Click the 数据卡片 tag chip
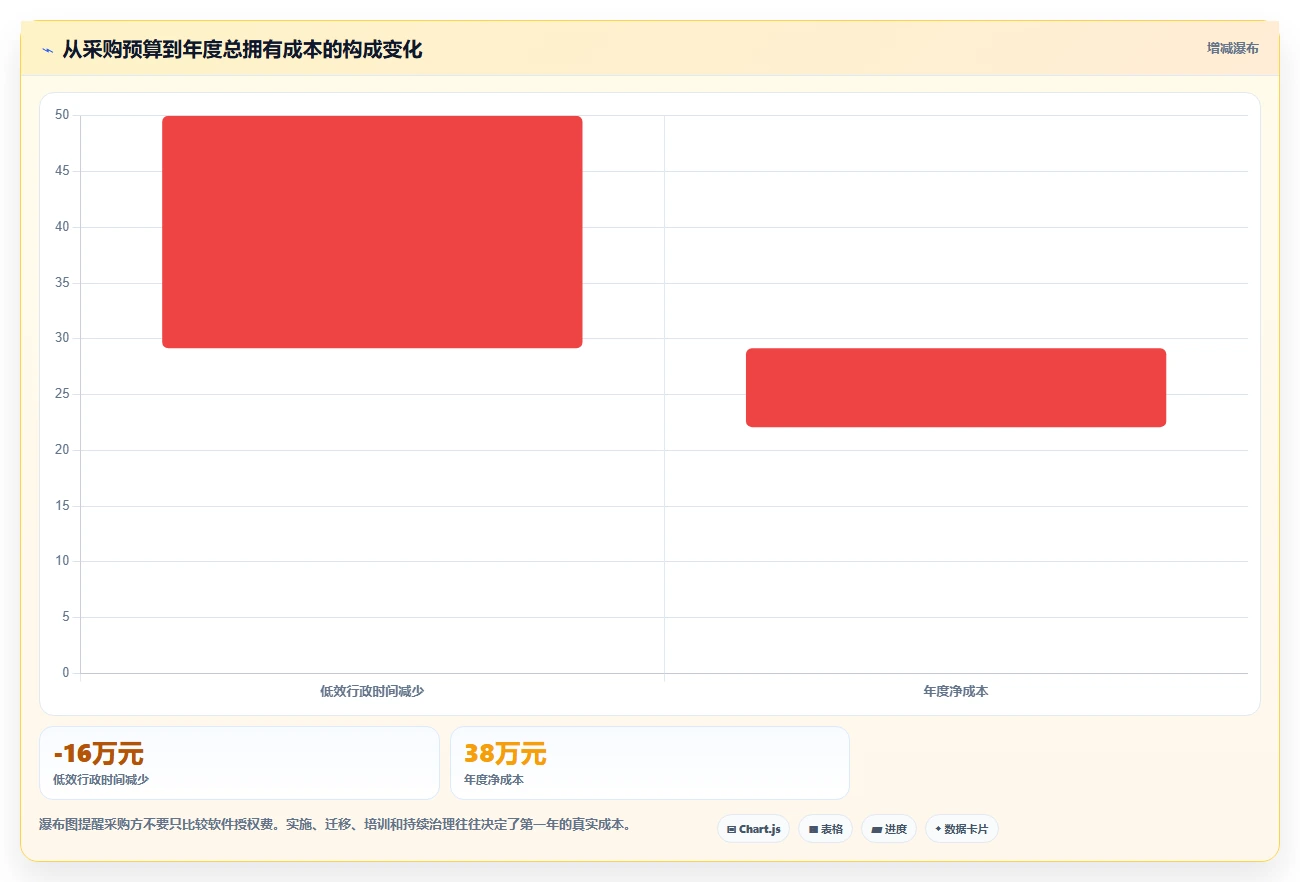Viewport: 1300px width, 882px height. [x=962, y=829]
